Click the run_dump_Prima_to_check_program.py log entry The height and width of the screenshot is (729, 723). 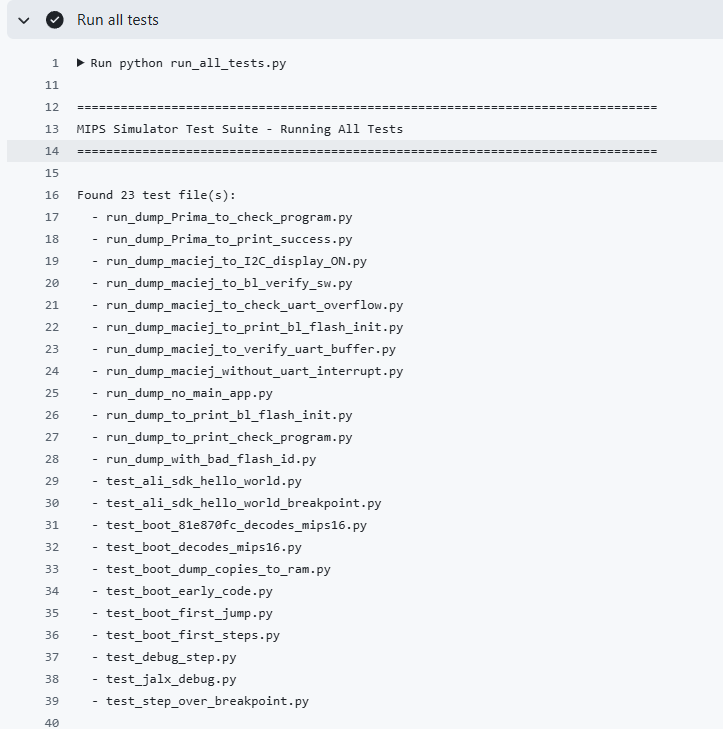(x=228, y=217)
